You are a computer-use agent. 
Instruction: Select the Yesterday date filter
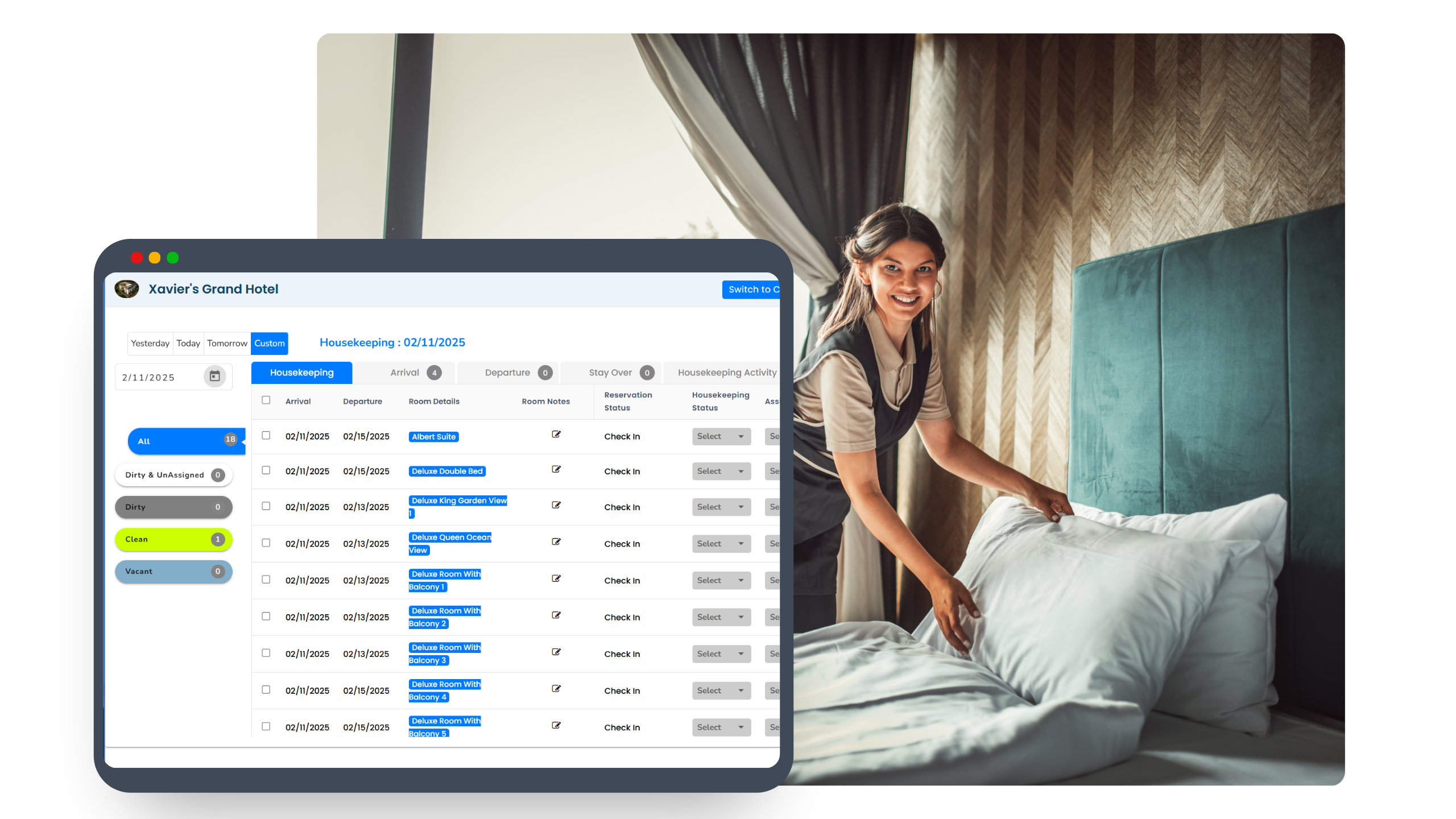click(150, 343)
